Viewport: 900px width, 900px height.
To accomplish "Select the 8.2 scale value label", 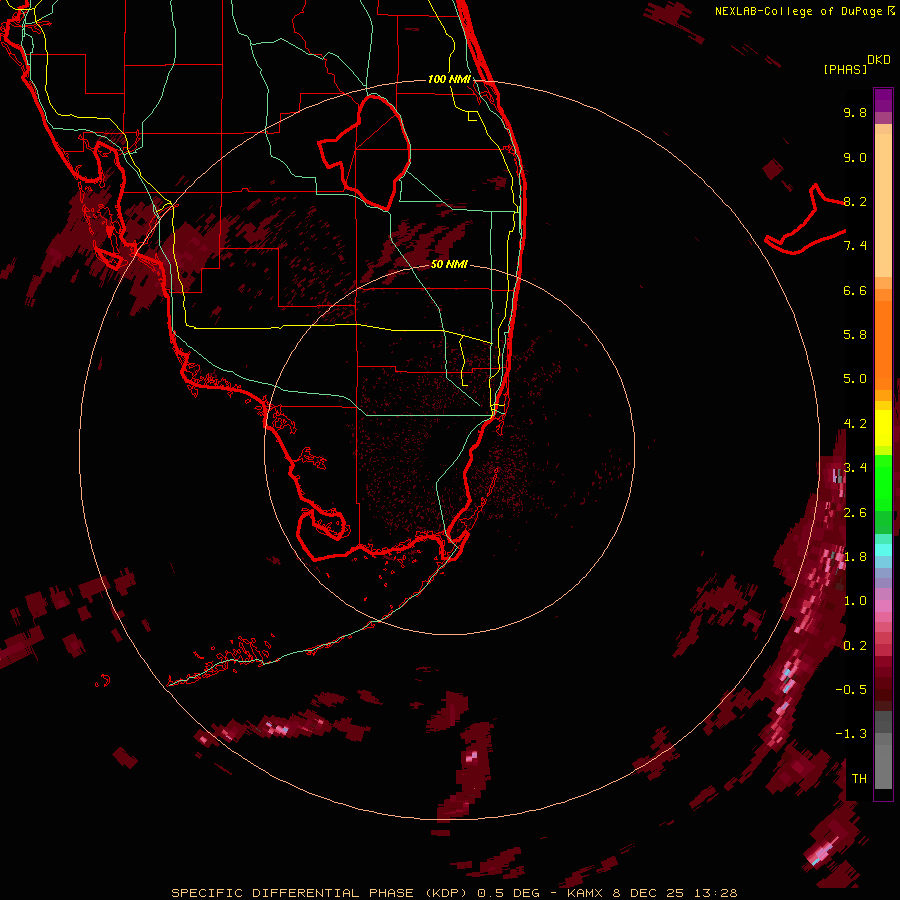I will tap(855, 201).
